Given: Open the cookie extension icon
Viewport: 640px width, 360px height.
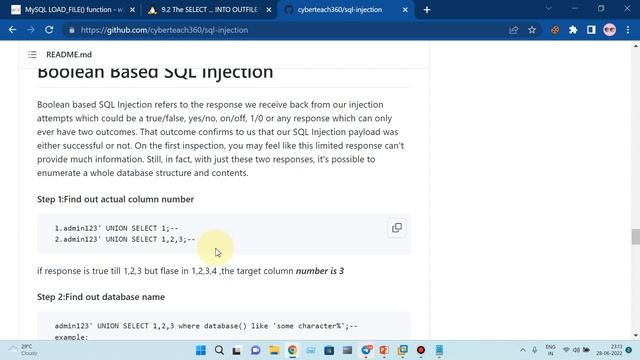Looking at the screenshot, I should [x=555, y=30].
